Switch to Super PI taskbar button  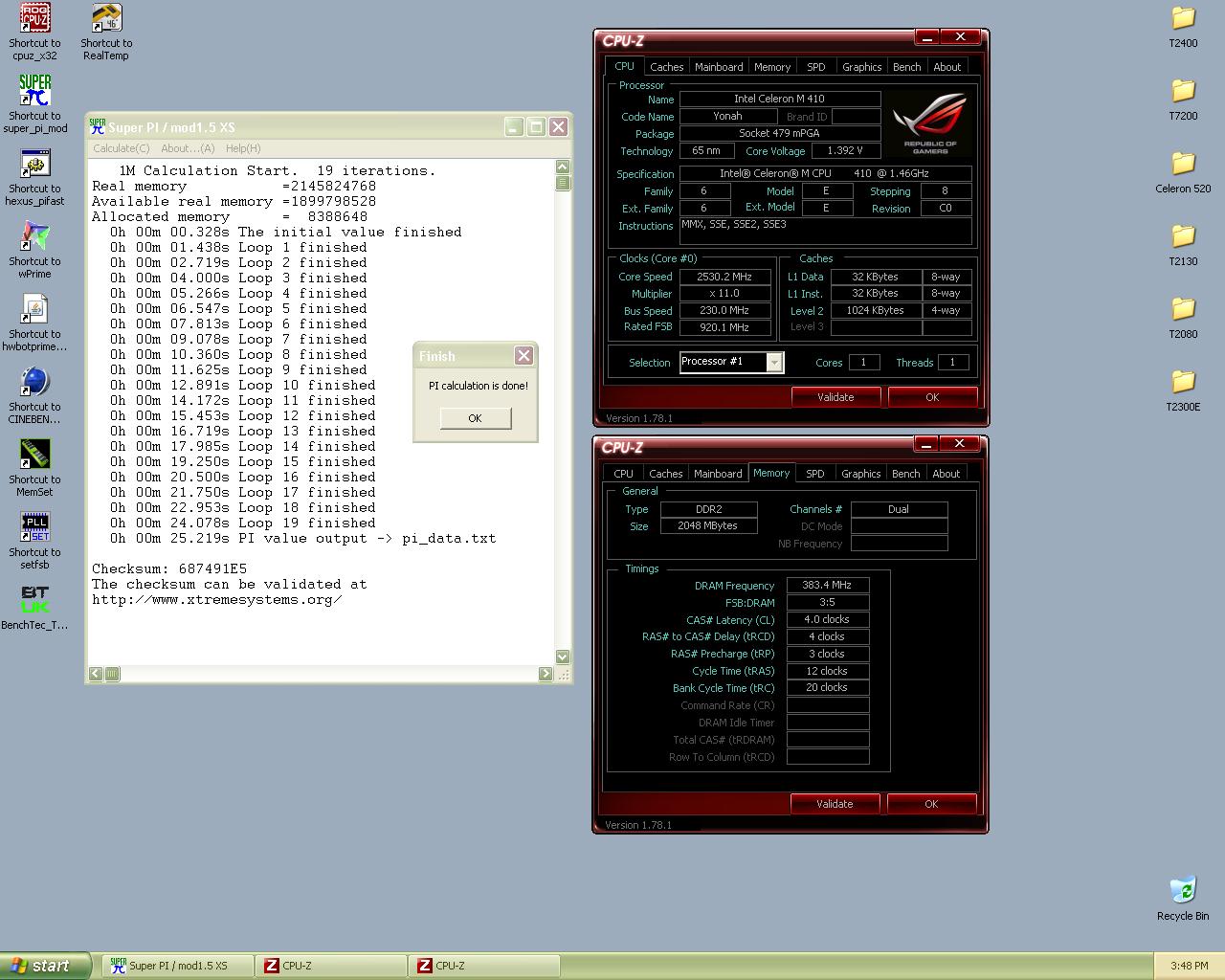point(178,966)
